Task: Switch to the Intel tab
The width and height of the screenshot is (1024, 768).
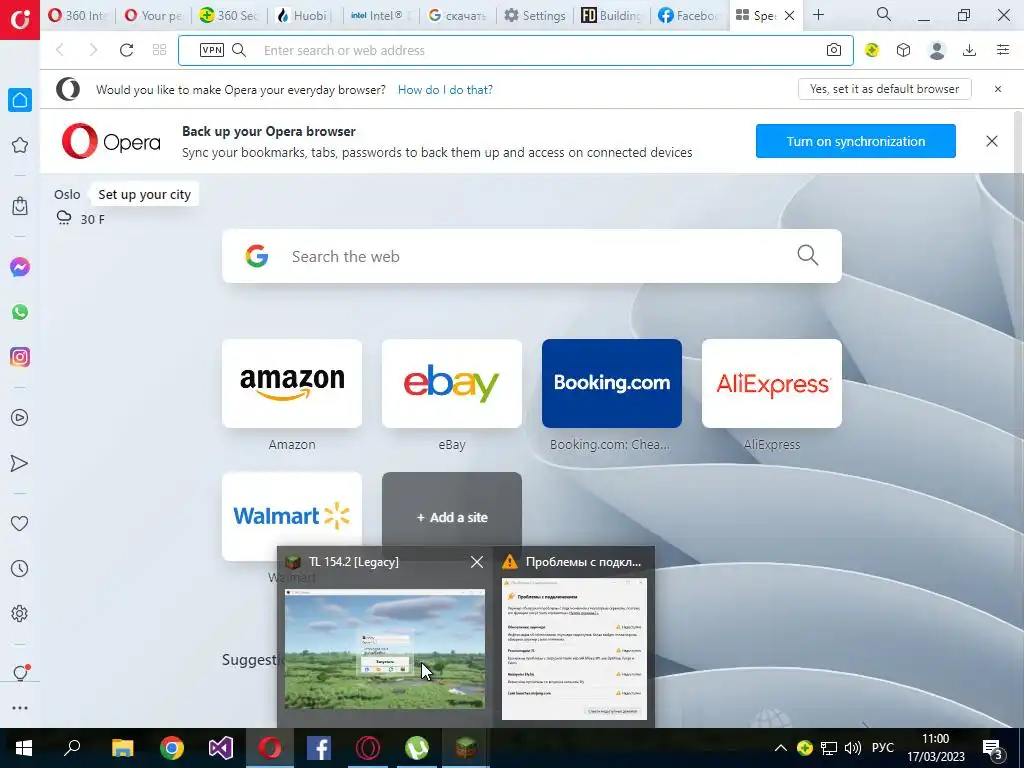Action: 381,16
